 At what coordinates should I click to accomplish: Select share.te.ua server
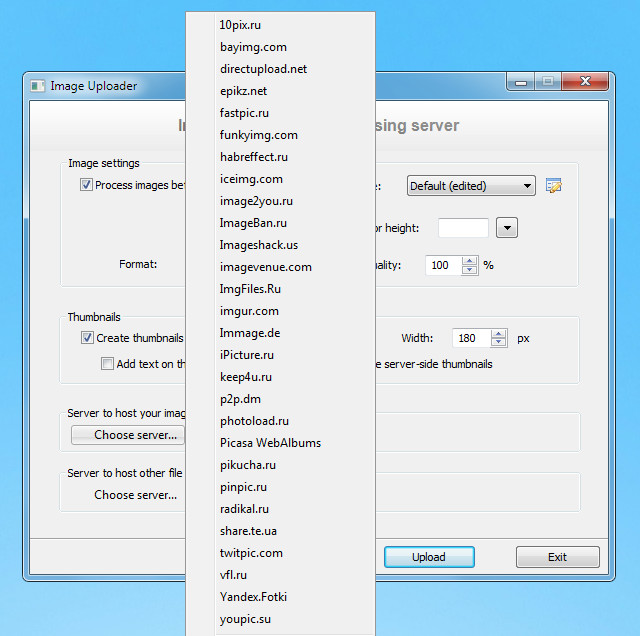(280, 532)
